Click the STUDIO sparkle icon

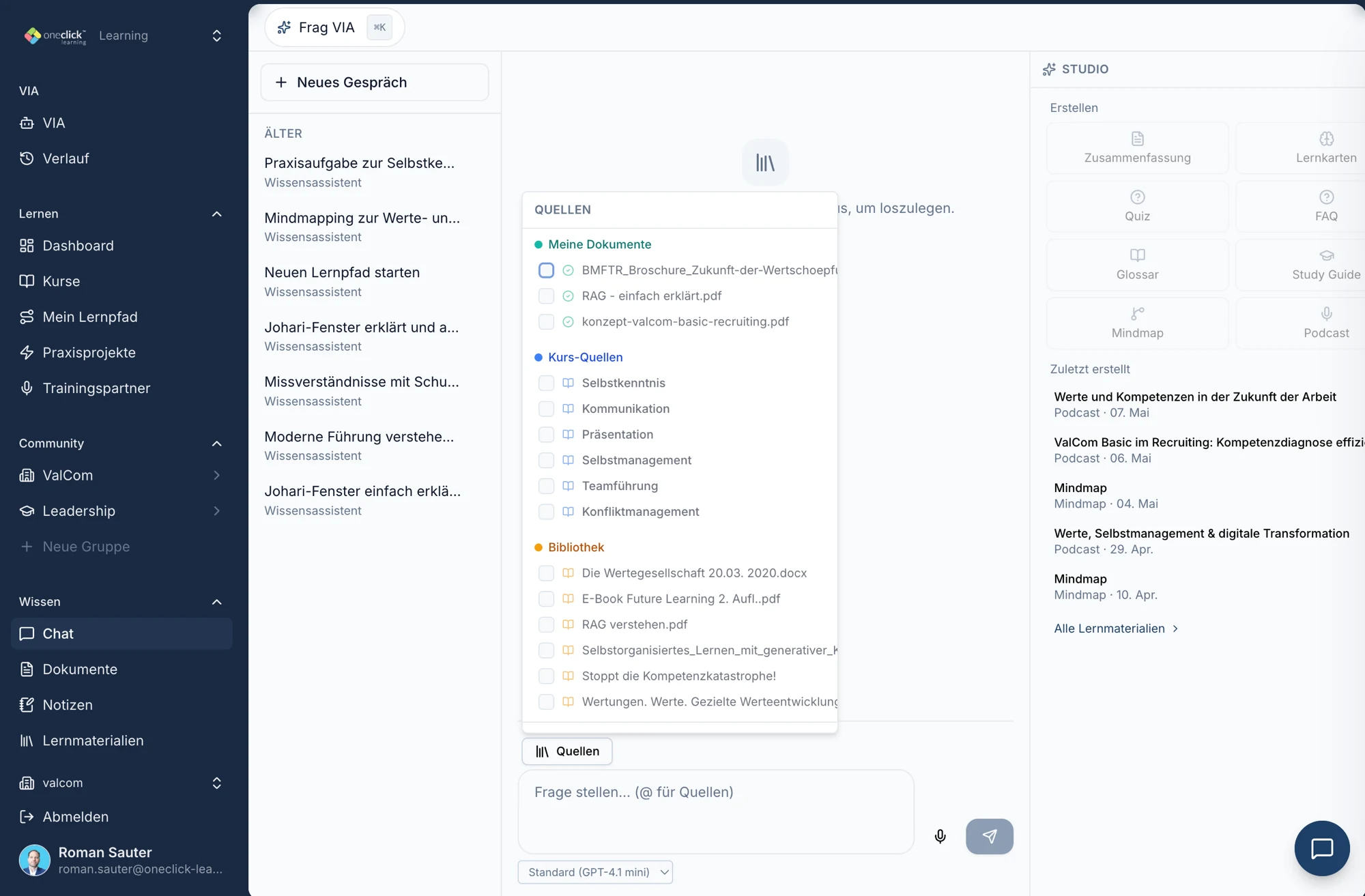coord(1049,69)
